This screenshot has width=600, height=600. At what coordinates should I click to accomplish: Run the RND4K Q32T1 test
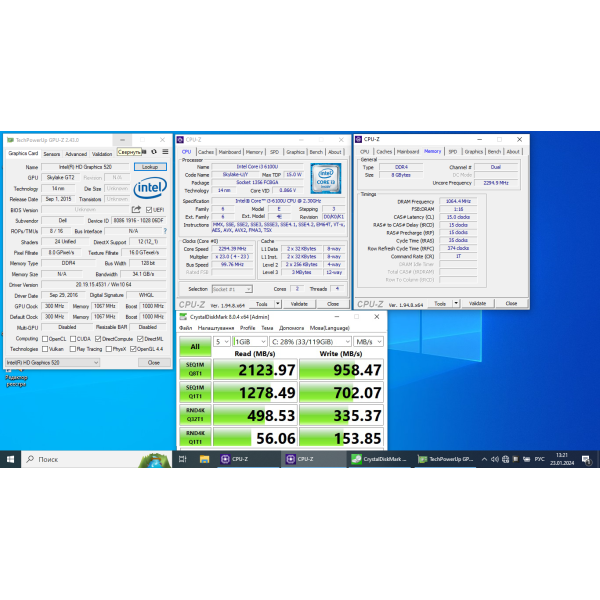(x=195, y=415)
